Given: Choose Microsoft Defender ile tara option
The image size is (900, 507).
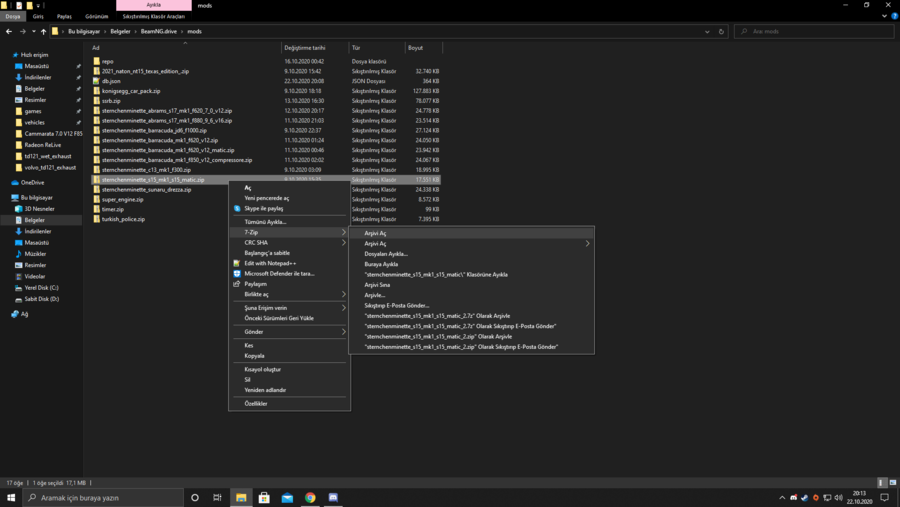Looking at the screenshot, I should click(x=279, y=273).
